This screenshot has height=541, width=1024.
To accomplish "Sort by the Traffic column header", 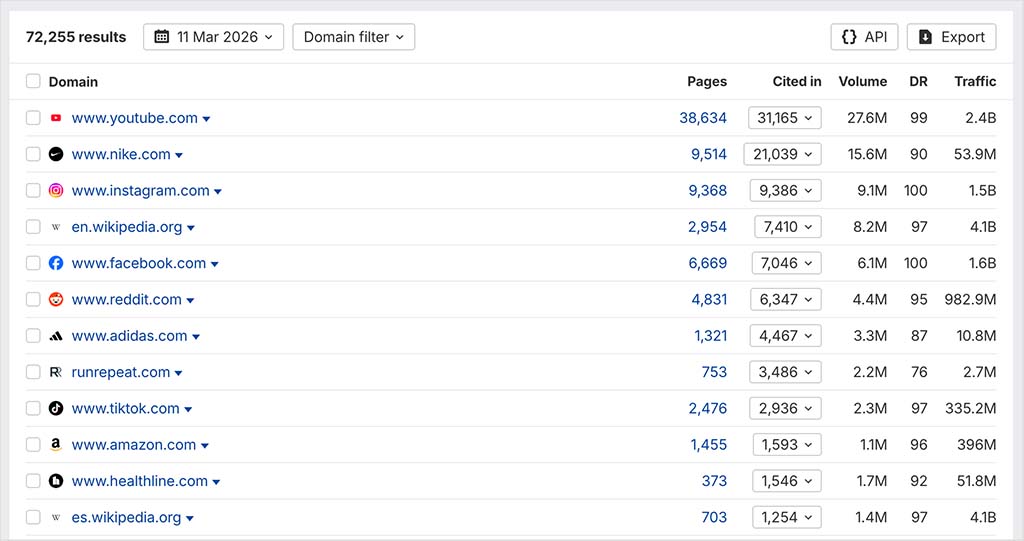I will point(975,81).
